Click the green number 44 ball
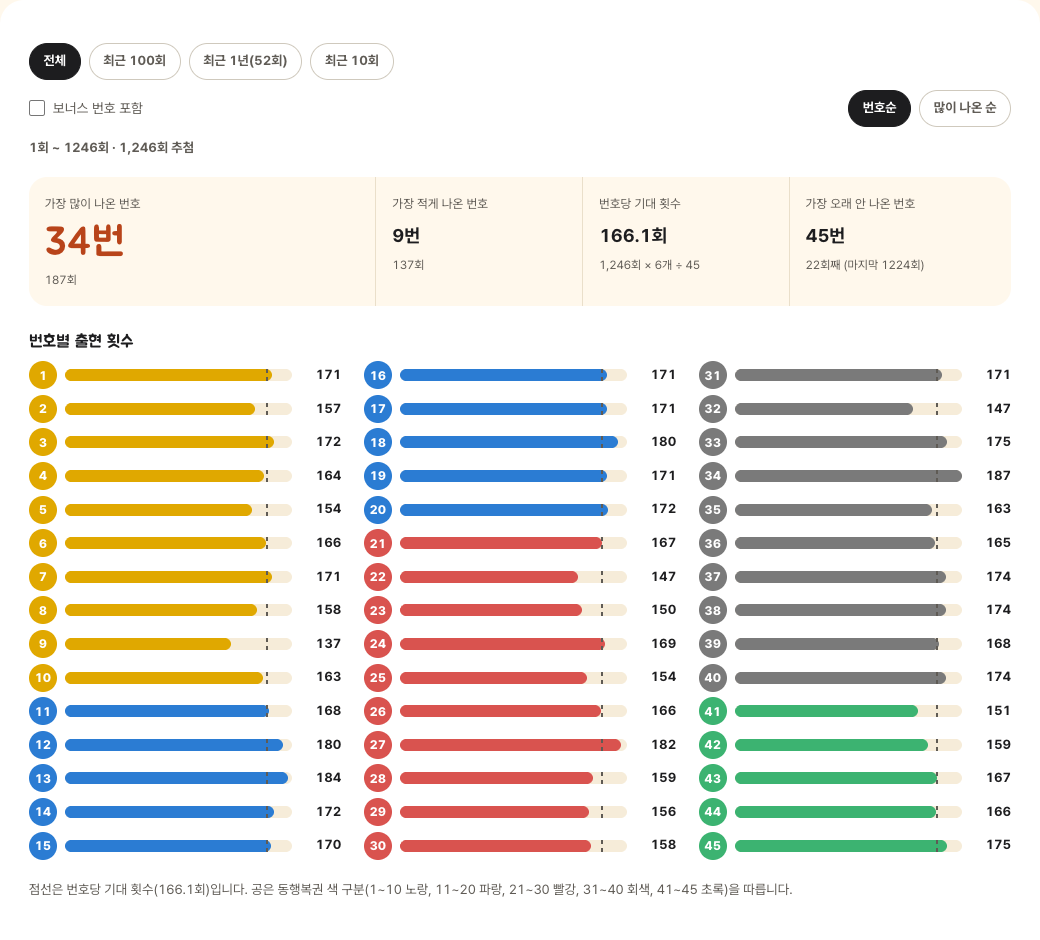This screenshot has height=940, width=1040. click(x=713, y=812)
